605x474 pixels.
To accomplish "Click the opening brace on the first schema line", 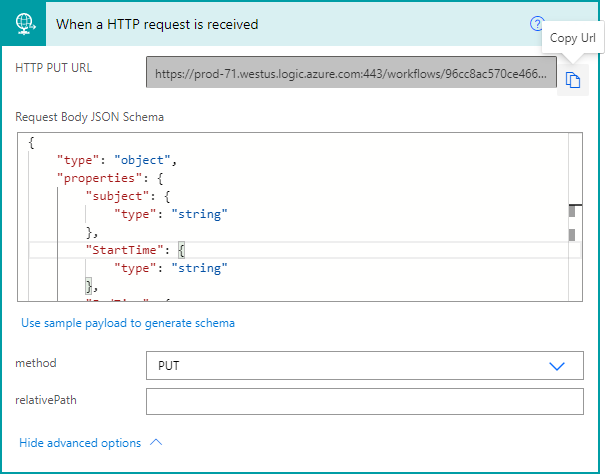I will tap(32, 142).
